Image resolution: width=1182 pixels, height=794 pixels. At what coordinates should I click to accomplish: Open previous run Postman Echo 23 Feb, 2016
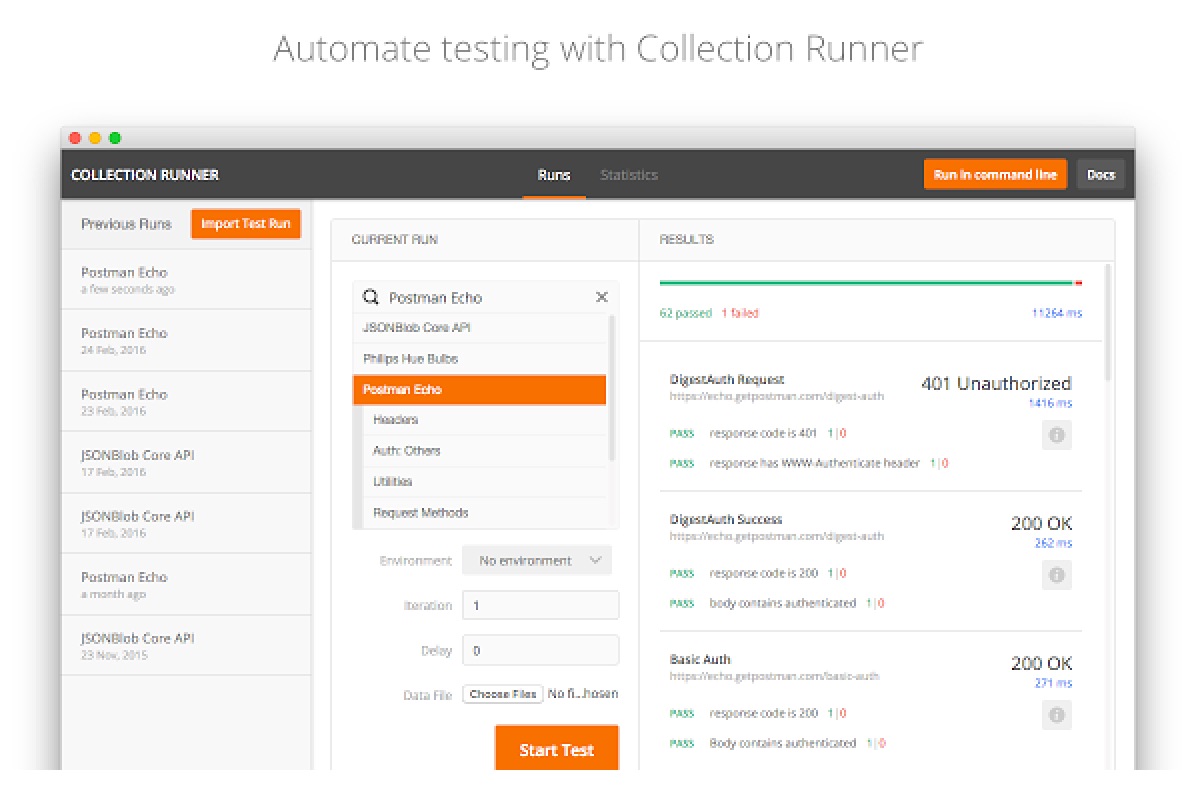(186, 402)
